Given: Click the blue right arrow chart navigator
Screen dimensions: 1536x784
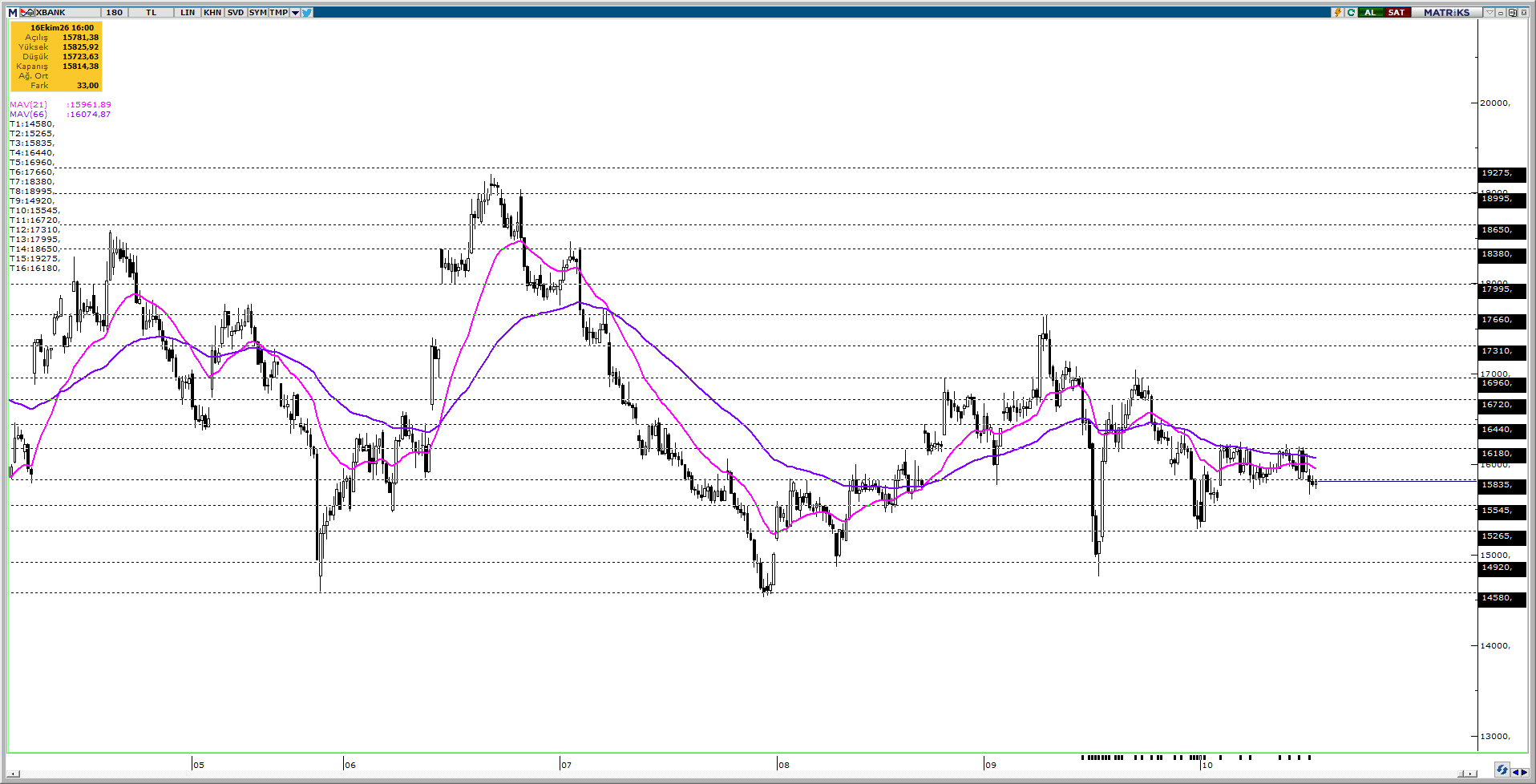Looking at the screenshot, I should [x=1524, y=772].
